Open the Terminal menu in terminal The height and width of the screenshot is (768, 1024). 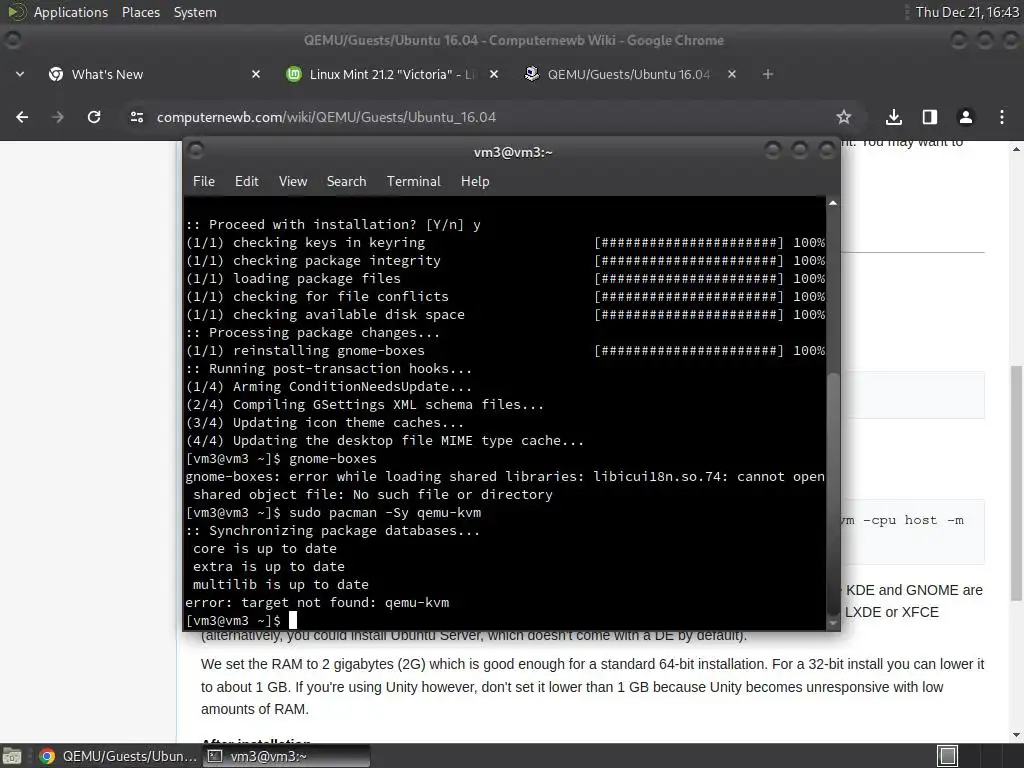(413, 182)
